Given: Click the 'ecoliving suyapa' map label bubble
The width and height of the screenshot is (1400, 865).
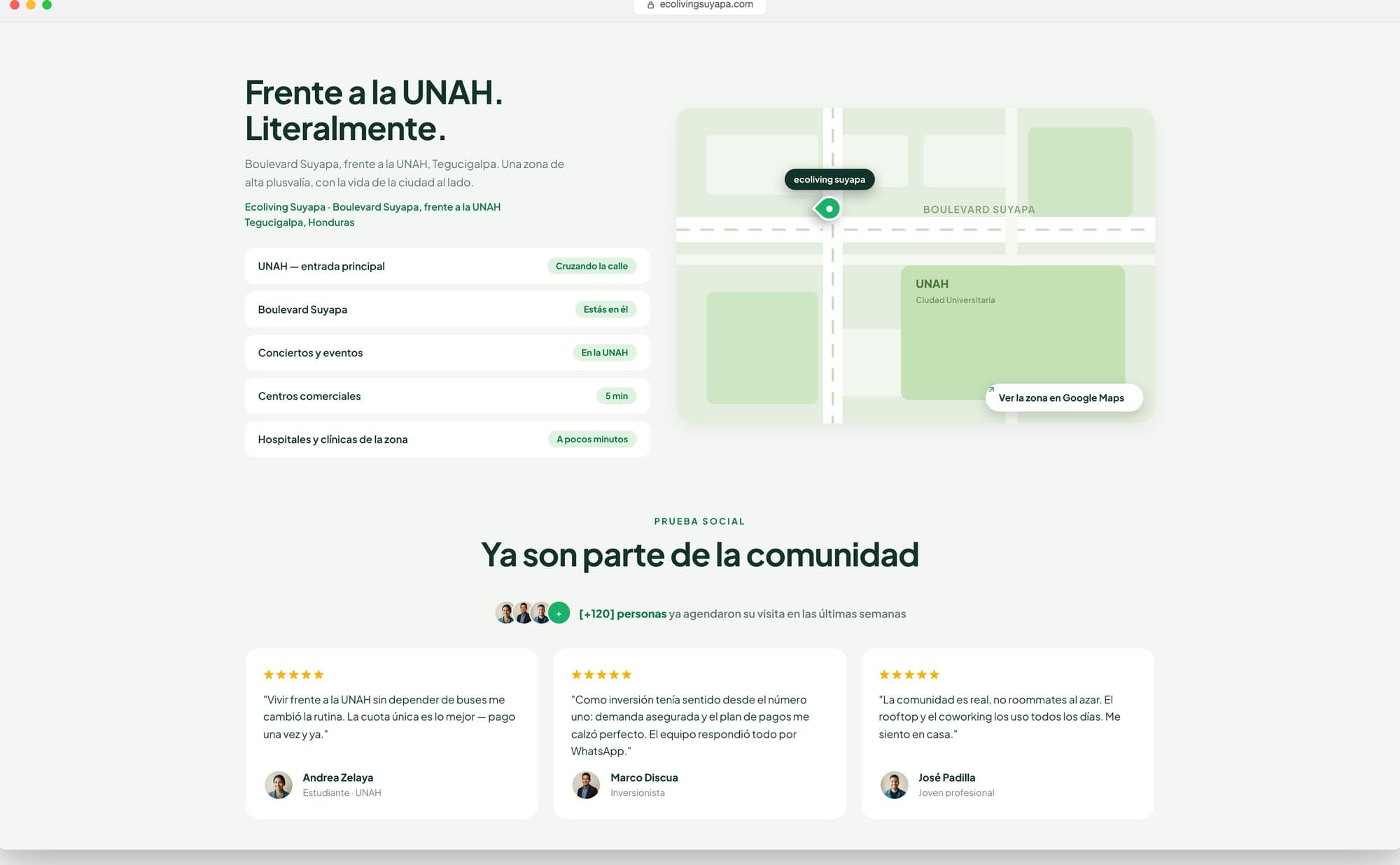Looking at the screenshot, I should [x=829, y=180].
